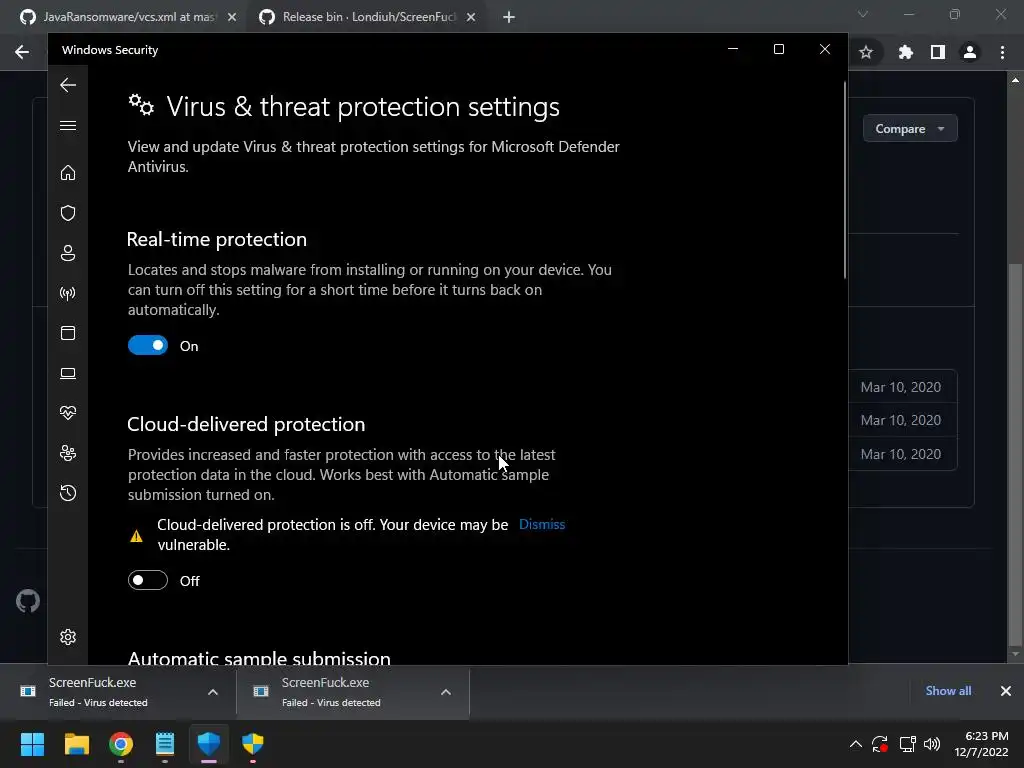Open Device security laptop icon
Image resolution: width=1024 pixels, height=768 pixels.
pyautogui.click(x=68, y=373)
